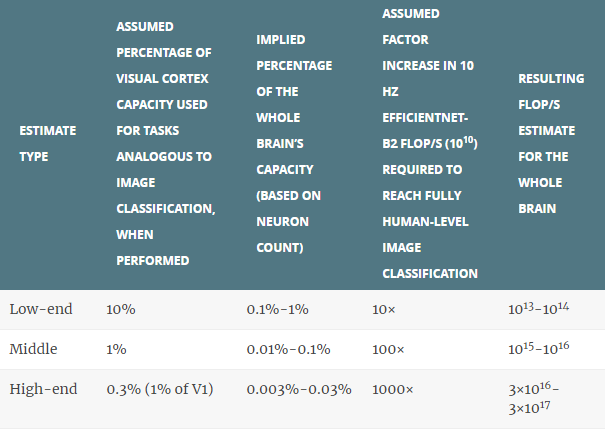
Task: Click the ASSUMED FACTOR INCREASE column header
Action: tap(430, 144)
